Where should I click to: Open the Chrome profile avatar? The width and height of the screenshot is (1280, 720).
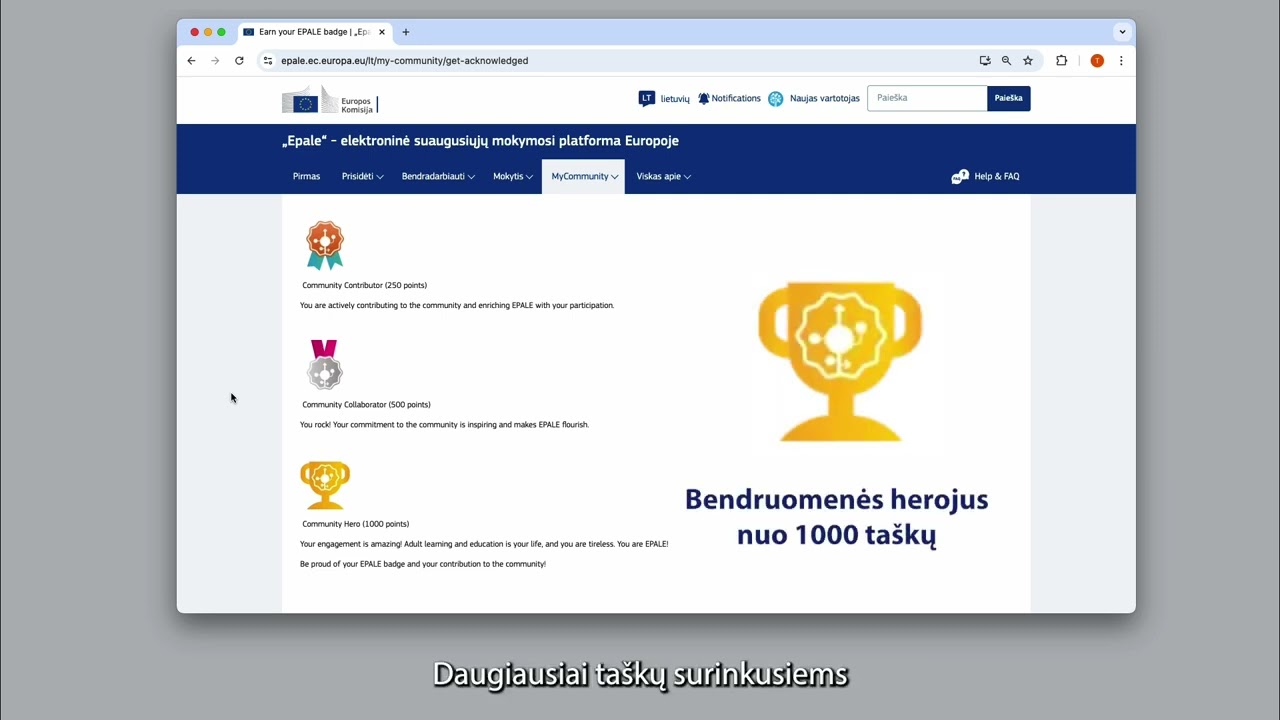pos(1097,61)
